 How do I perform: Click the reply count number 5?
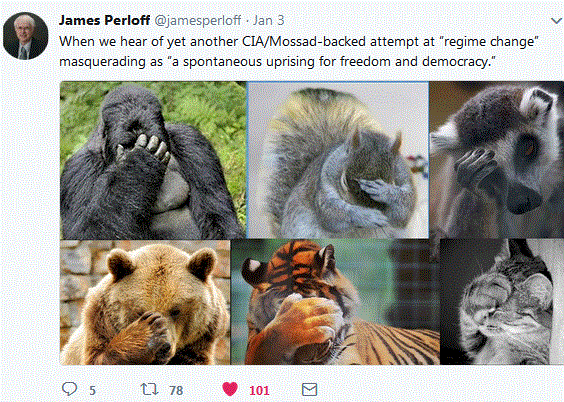pyautogui.click(x=92, y=390)
